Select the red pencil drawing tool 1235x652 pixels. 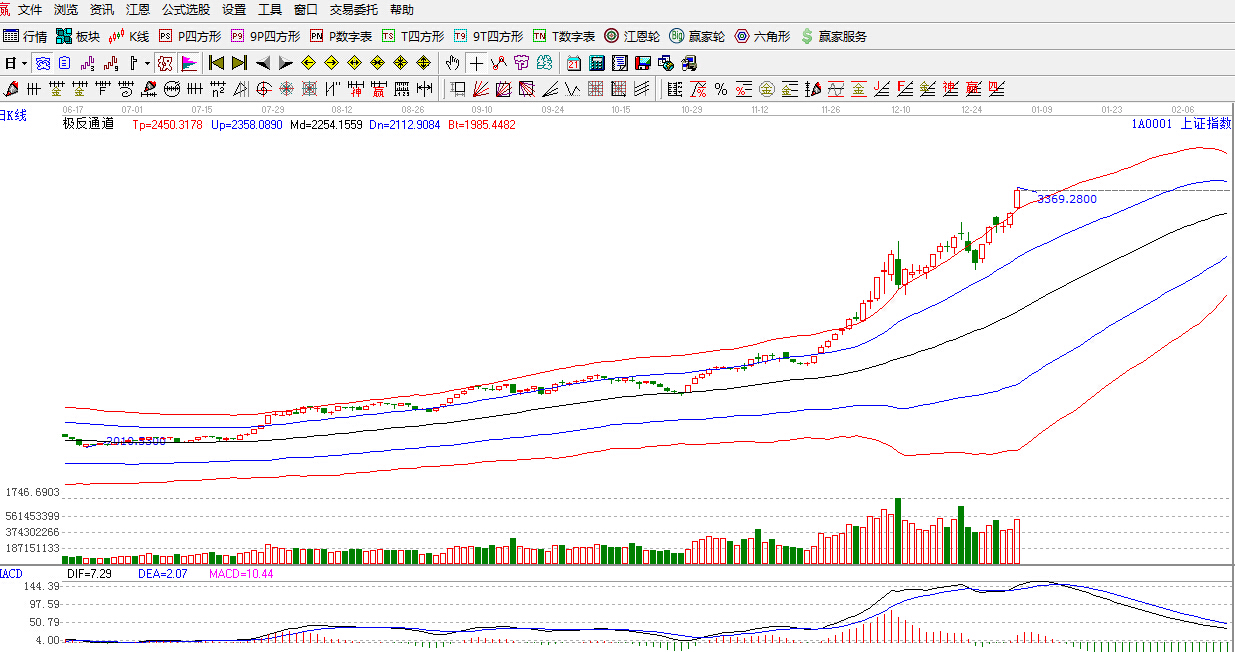12,89
